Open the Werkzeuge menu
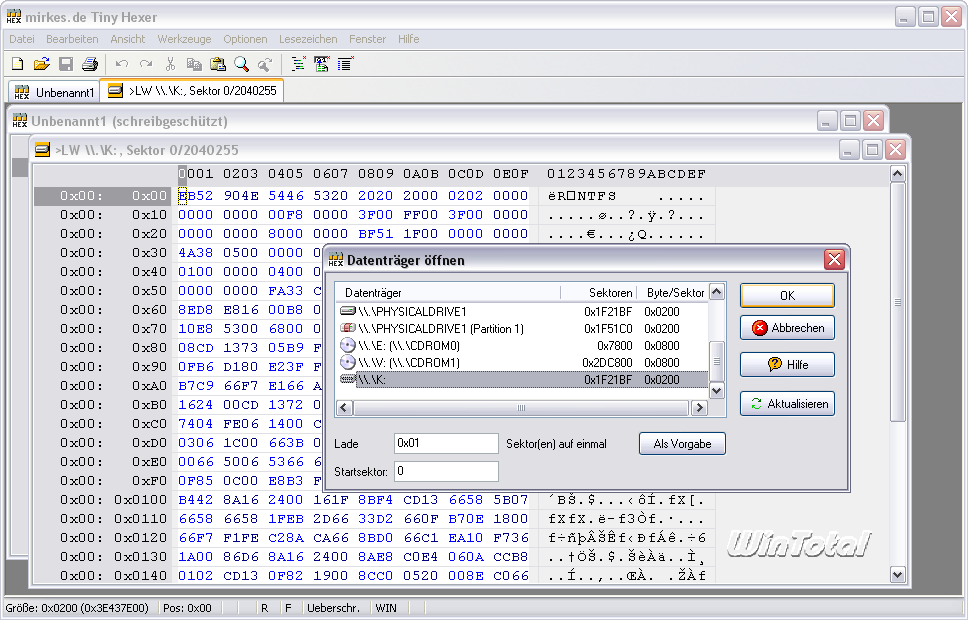 click(184, 39)
